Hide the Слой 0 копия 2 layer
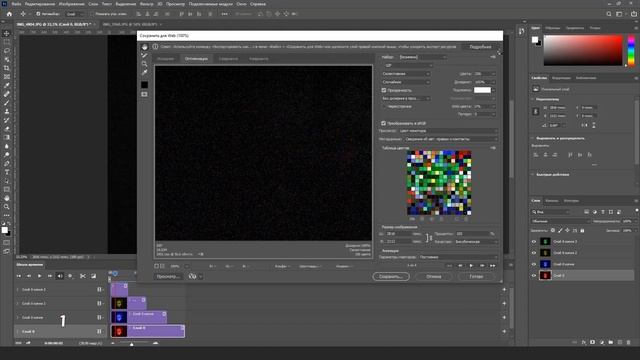 click(534, 253)
